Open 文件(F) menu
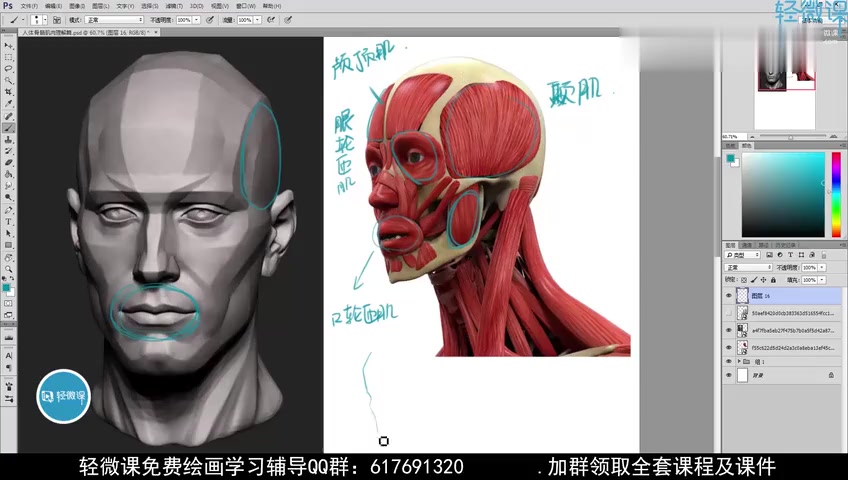 (x=29, y=6)
